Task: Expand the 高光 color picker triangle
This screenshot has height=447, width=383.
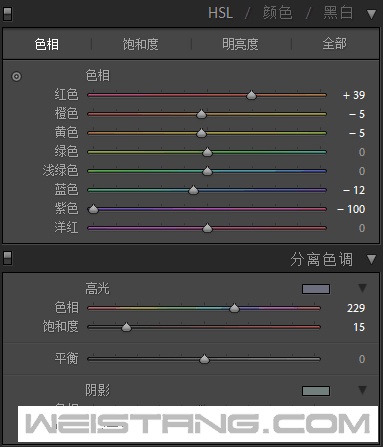Action: pos(362,288)
